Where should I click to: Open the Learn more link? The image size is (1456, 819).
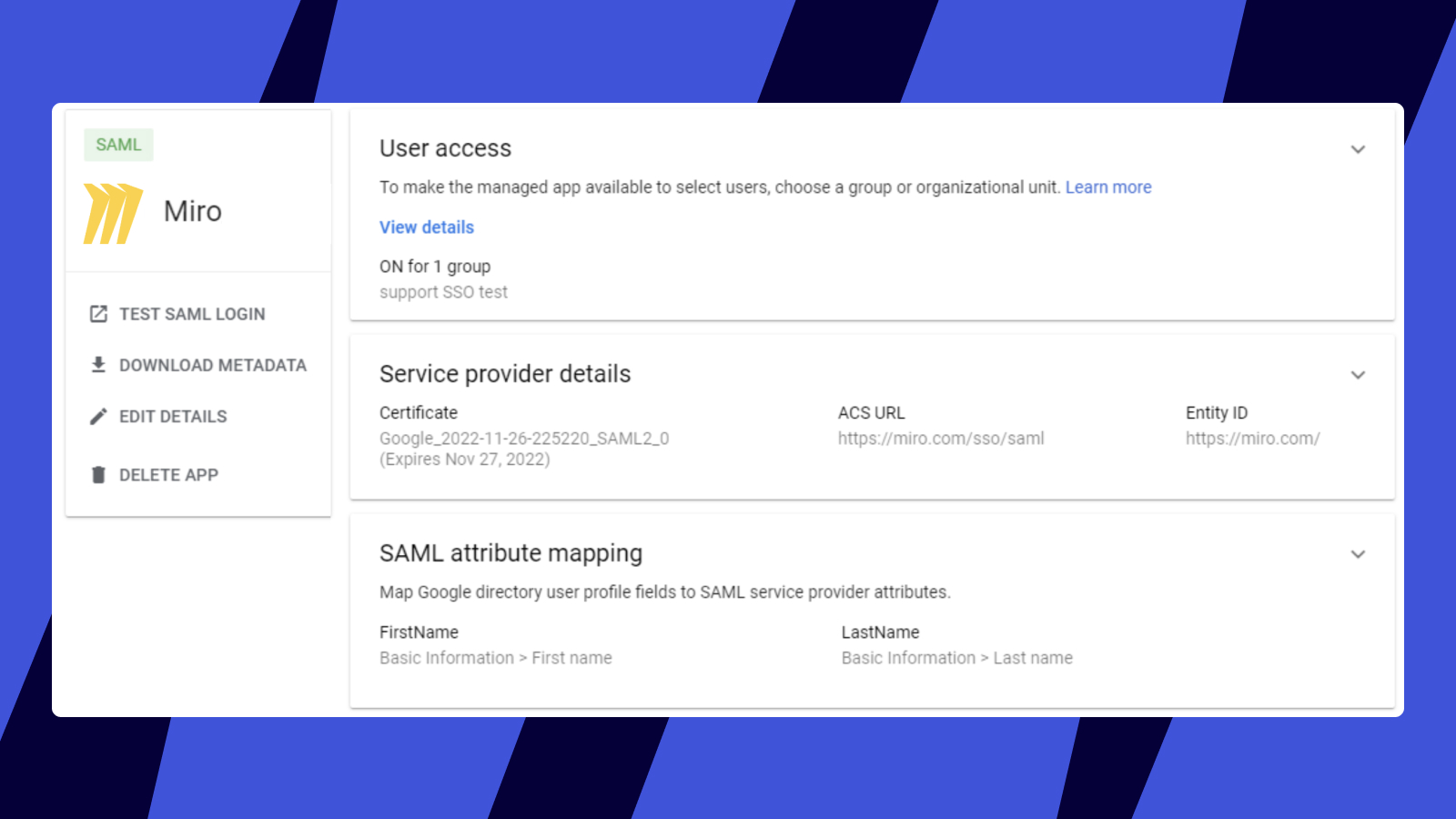(1107, 187)
